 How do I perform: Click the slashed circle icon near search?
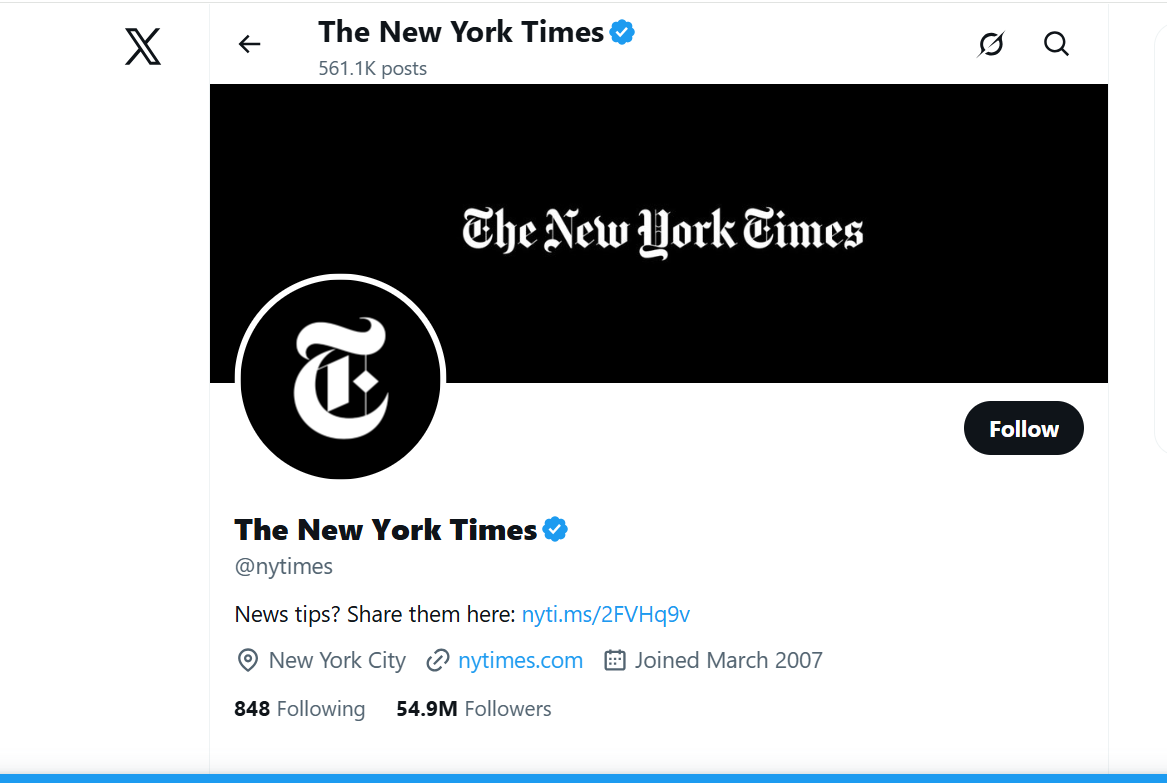[x=990, y=44]
